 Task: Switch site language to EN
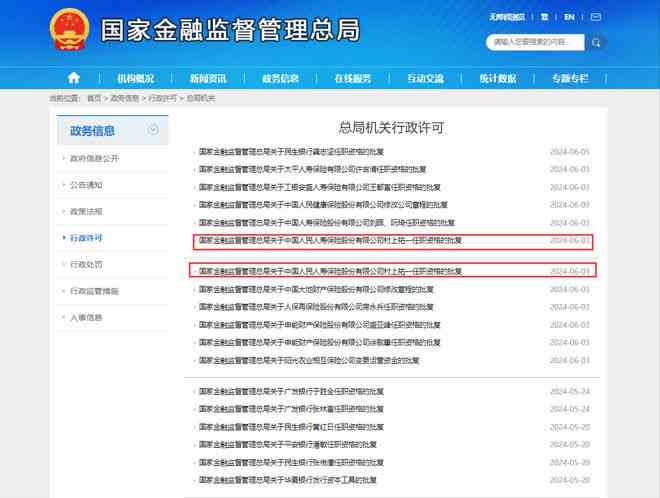pos(569,17)
